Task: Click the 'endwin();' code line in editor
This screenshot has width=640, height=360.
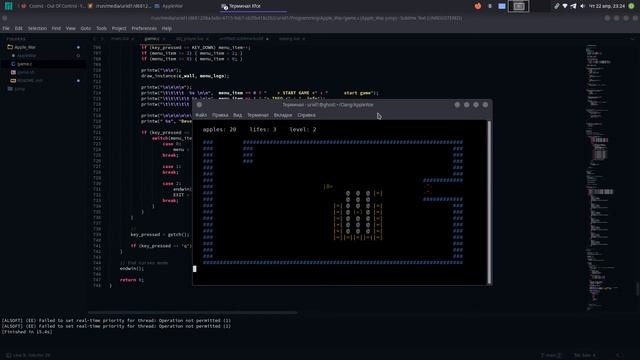Action: tap(131, 268)
